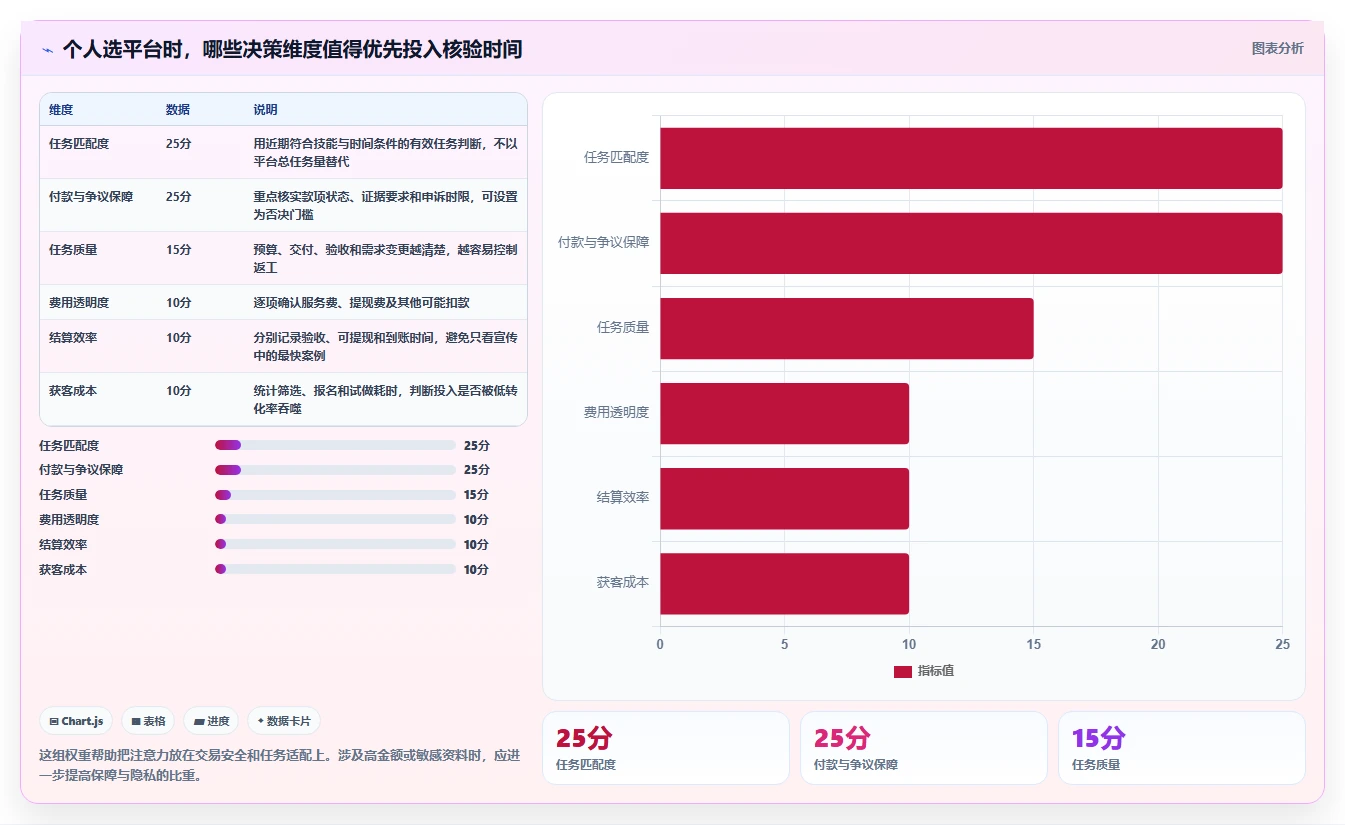The image size is (1345, 825).
Task: Click the 费用透明度 y-axis label in the chart
Action: click(616, 411)
